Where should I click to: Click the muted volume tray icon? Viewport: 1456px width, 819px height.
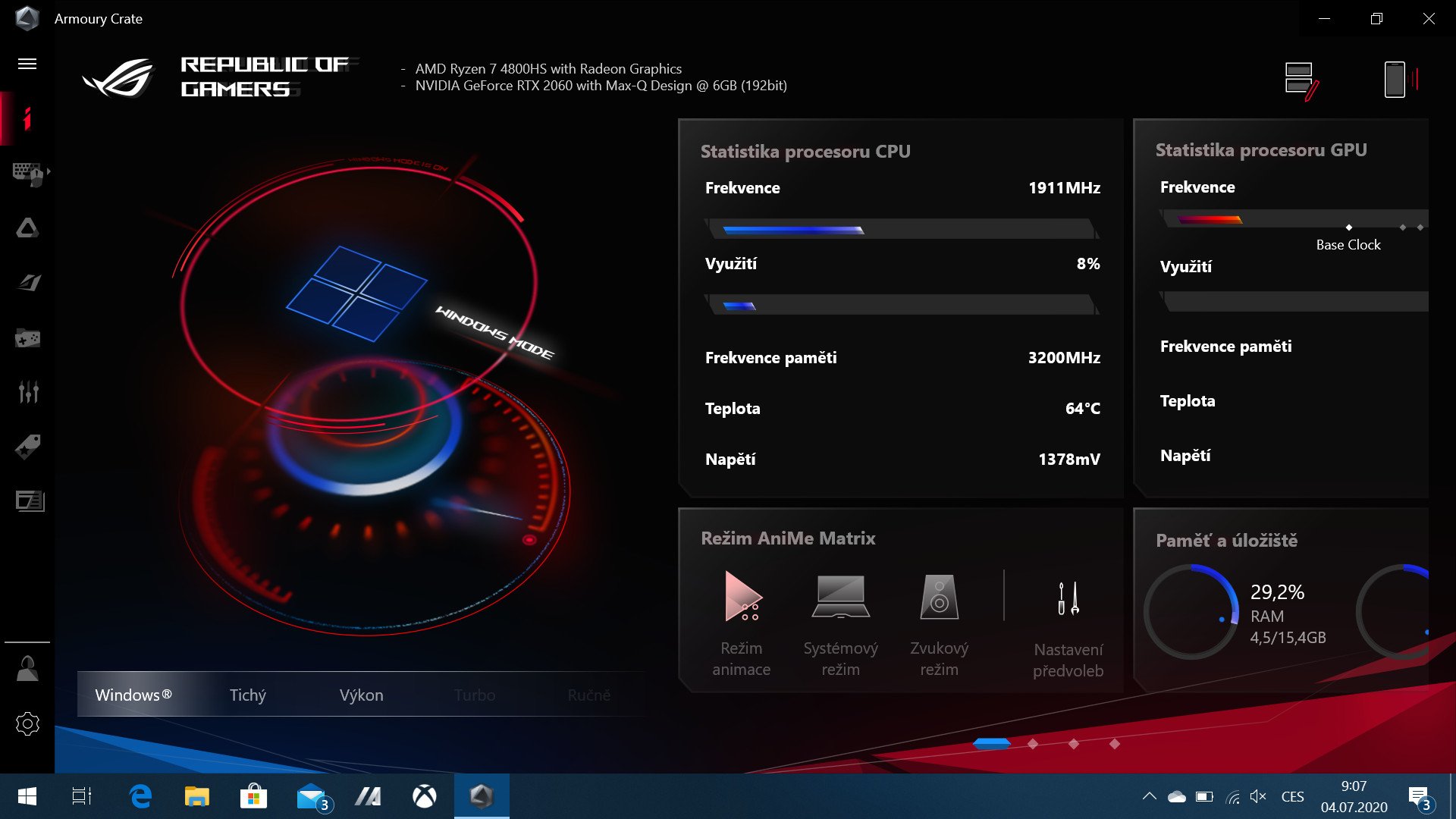[1258, 796]
